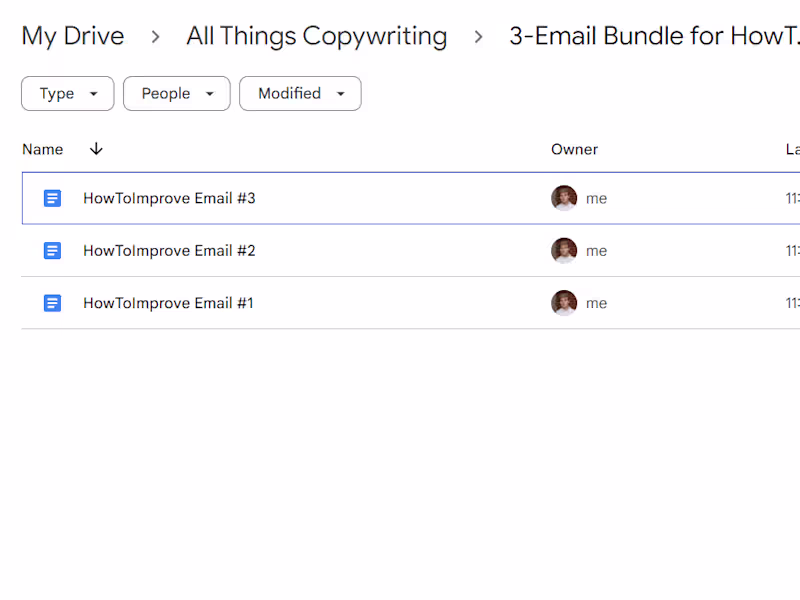Click the Google Docs icon for Email #1
This screenshot has height=600, width=800.
point(53,303)
